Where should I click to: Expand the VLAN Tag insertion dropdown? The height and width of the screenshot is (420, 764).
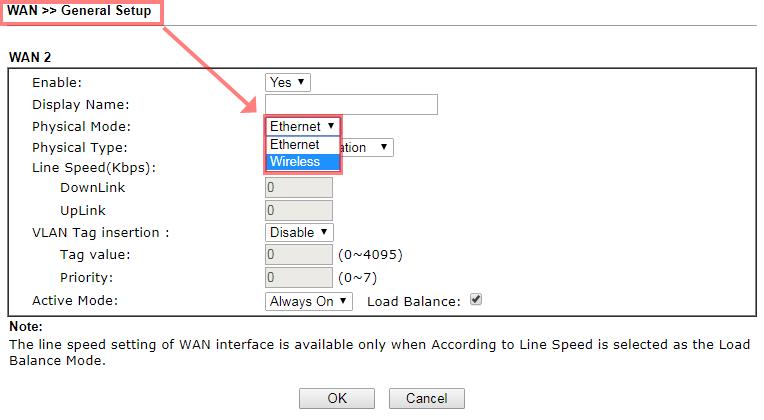299,232
